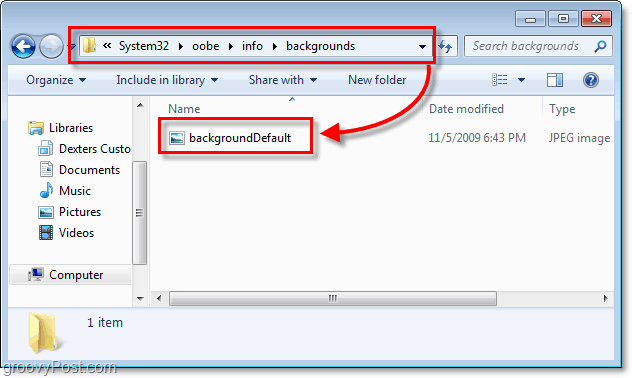This screenshot has height=378, width=632.
Task: Open the Videos library
Action: [76, 233]
